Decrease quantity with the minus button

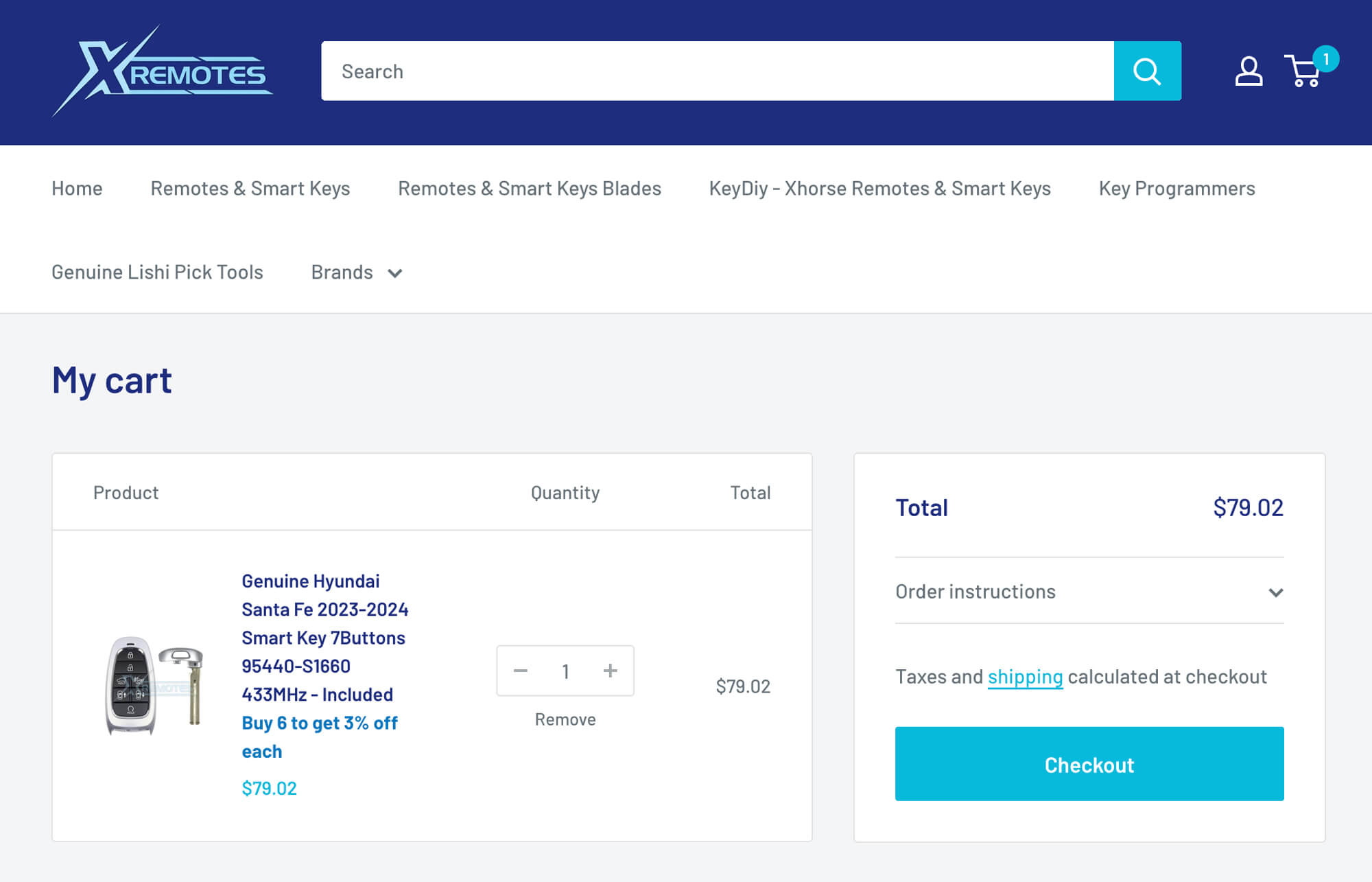pyautogui.click(x=521, y=671)
